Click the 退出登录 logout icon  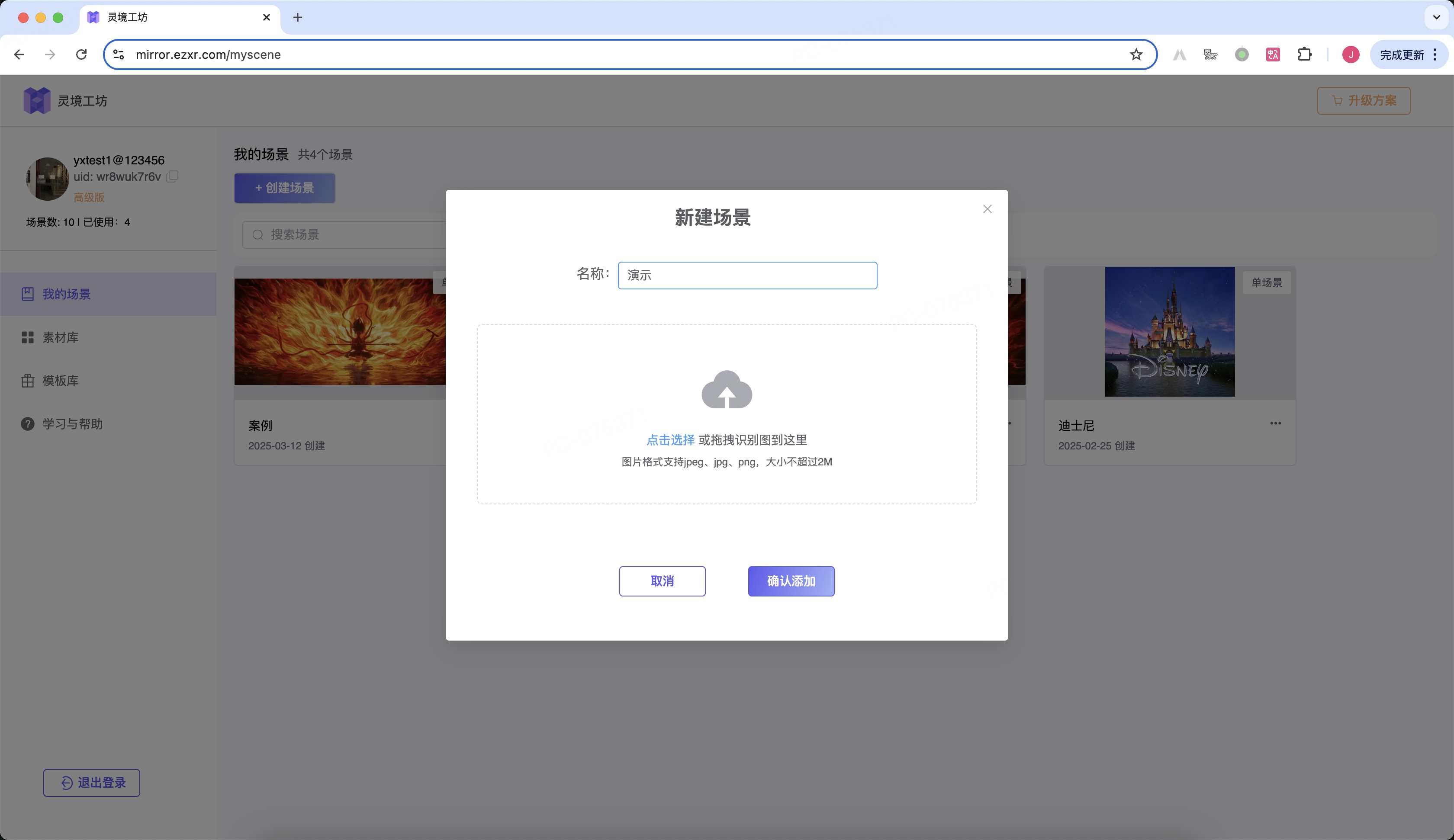click(67, 782)
